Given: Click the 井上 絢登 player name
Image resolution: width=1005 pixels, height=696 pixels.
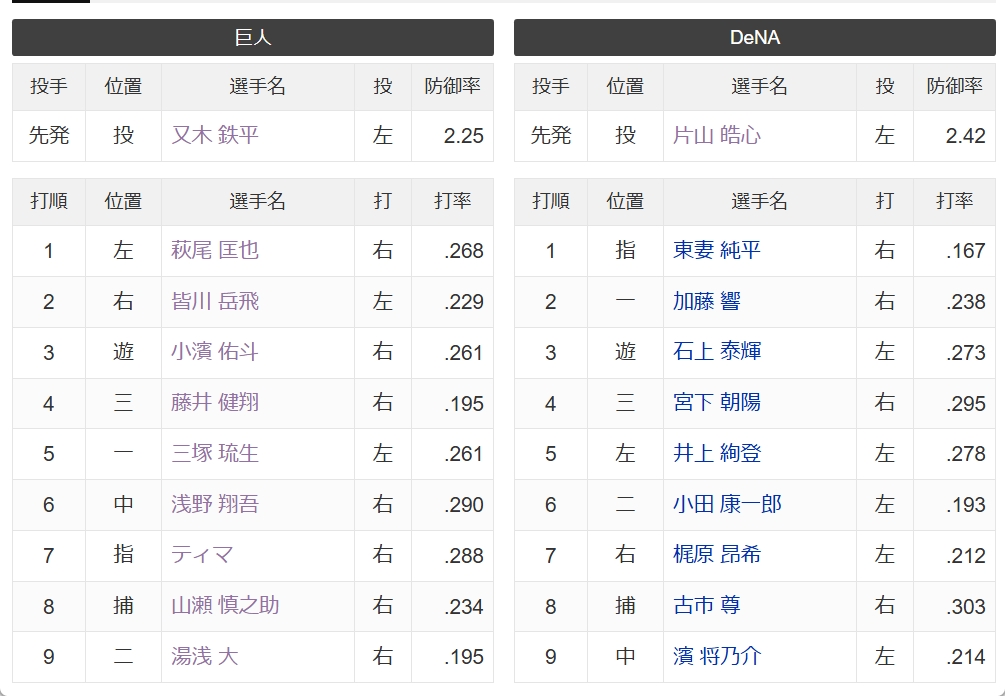Looking at the screenshot, I should click(x=717, y=454).
